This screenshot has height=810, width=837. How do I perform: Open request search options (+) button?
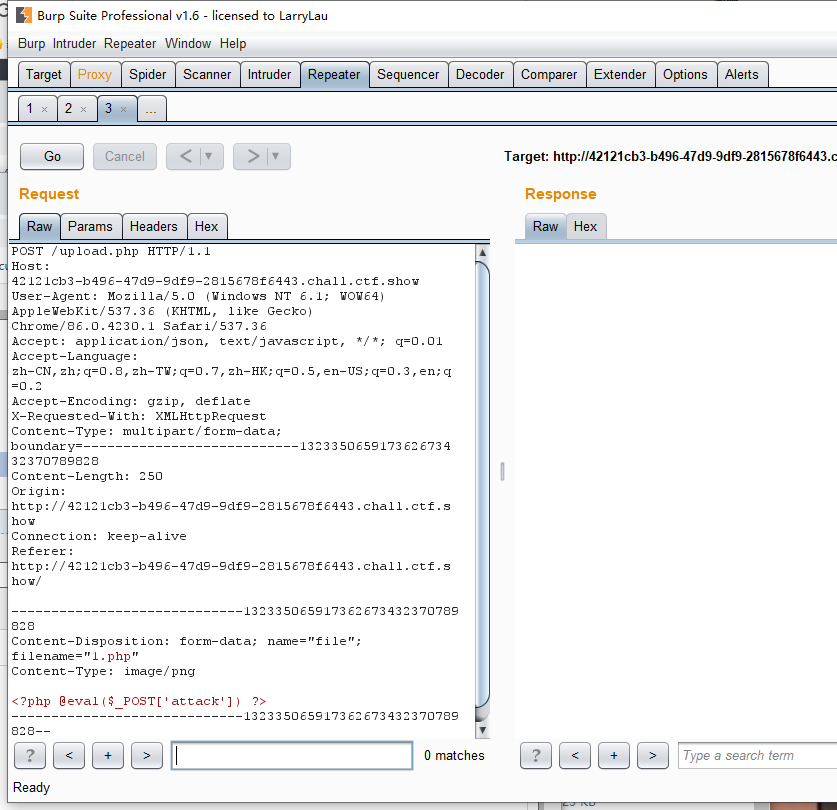[x=108, y=756]
